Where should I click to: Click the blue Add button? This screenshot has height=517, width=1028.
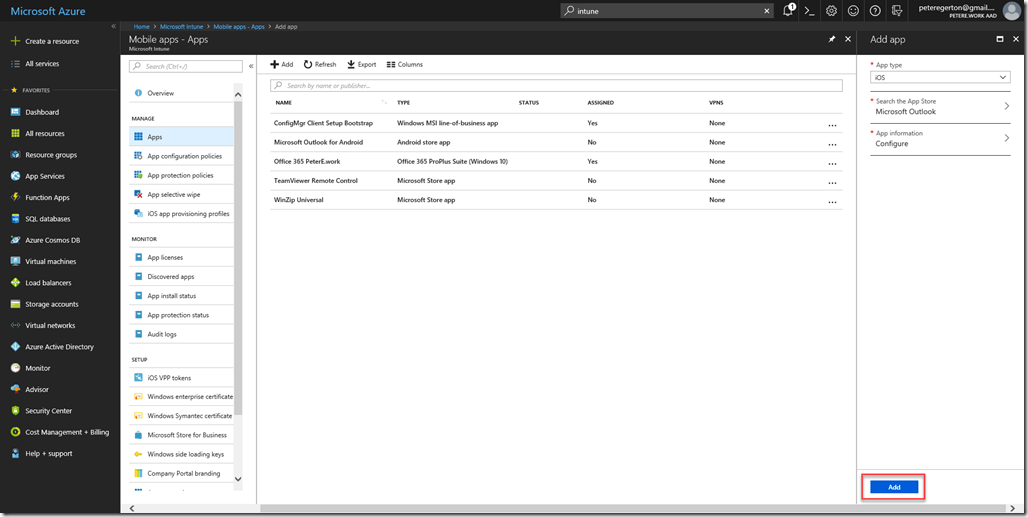(x=894, y=487)
